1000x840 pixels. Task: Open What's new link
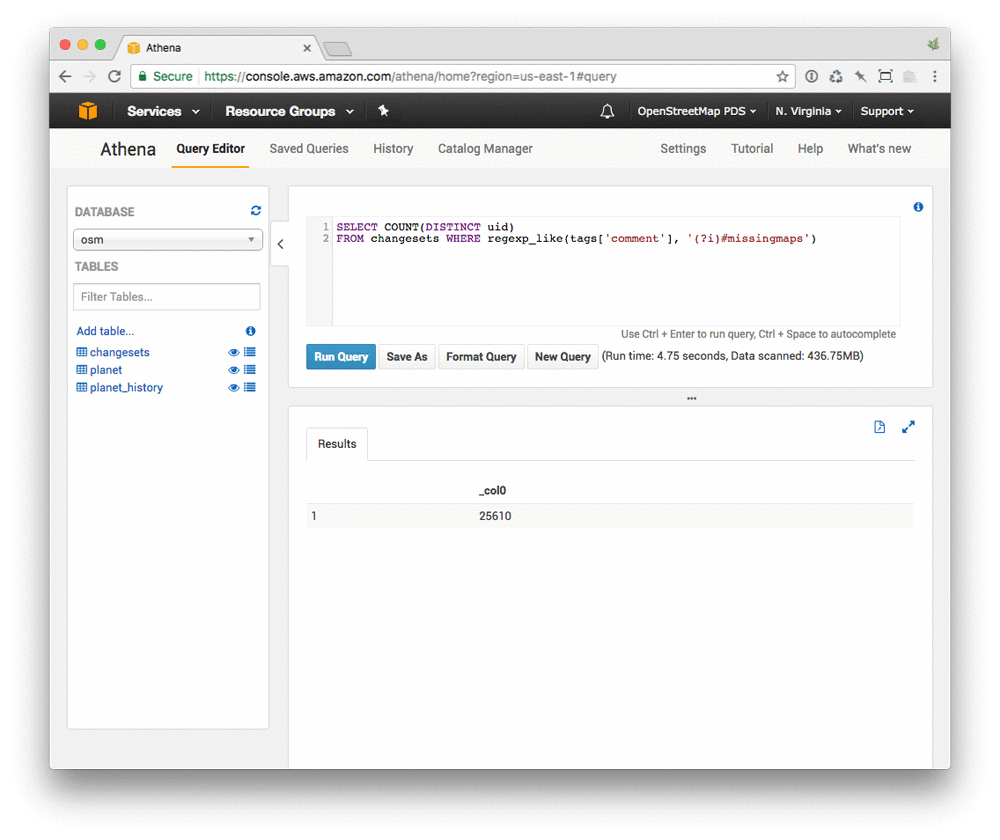click(x=879, y=149)
